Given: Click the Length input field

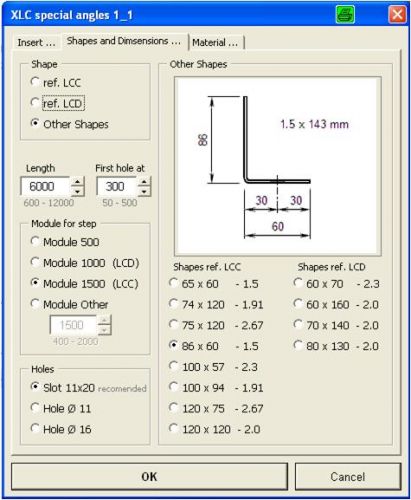Looking at the screenshot, I should 46,186.
